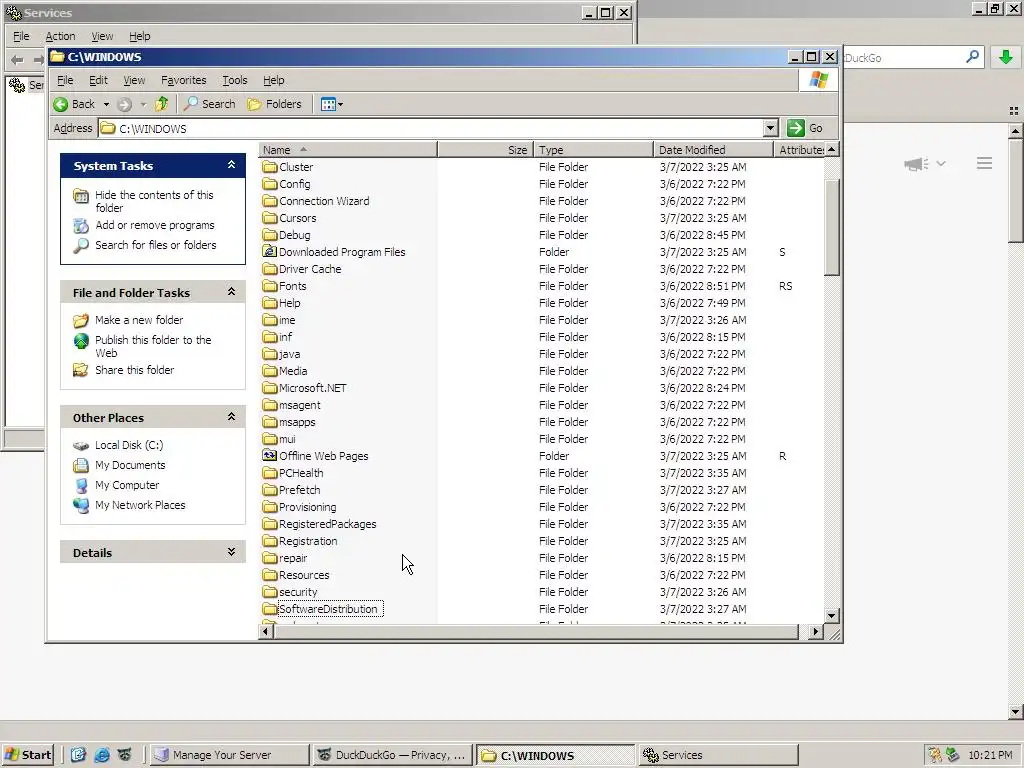Click the megaphone icon in browser window
Viewport: 1024px width, 768px height.
click(916, 164)
